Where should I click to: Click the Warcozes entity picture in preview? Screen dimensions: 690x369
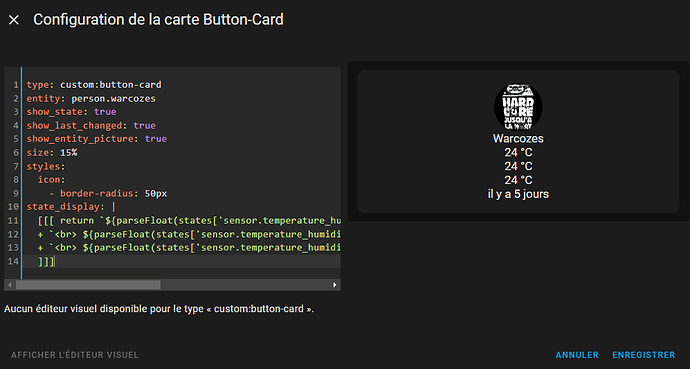(x=518, y=107)
